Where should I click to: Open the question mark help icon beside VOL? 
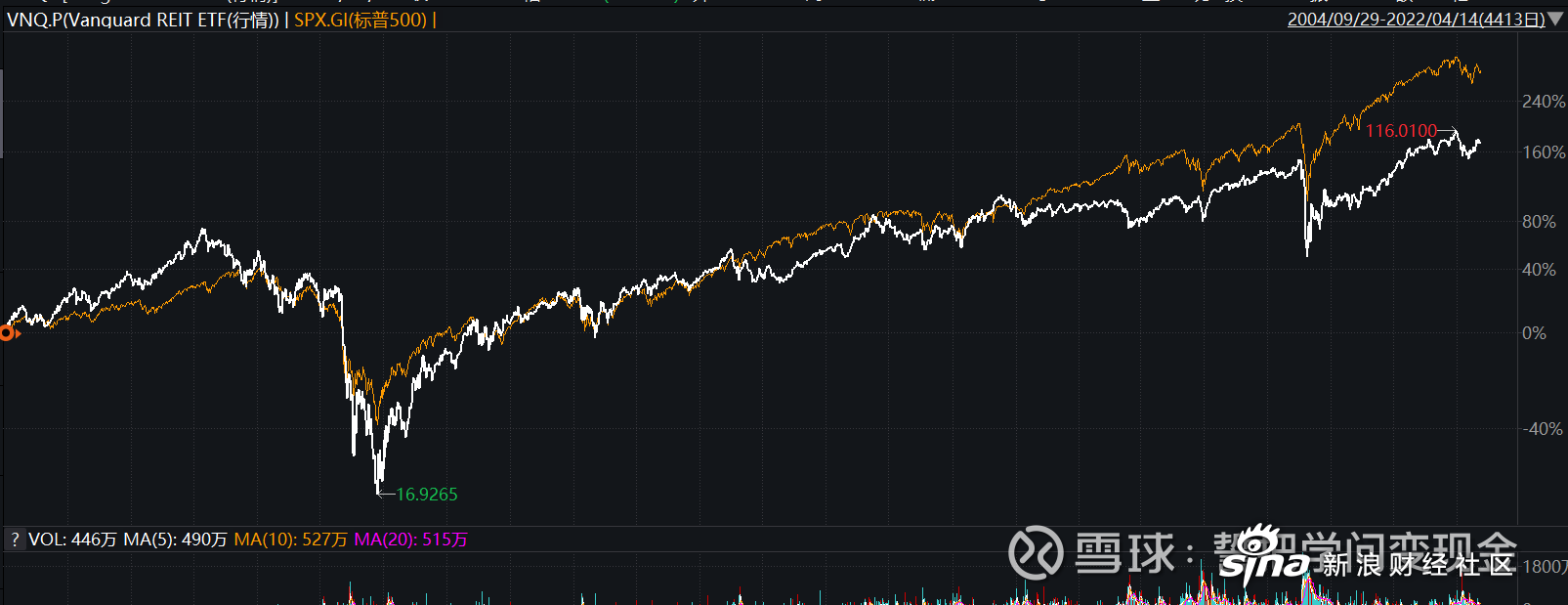pos(15,540)
